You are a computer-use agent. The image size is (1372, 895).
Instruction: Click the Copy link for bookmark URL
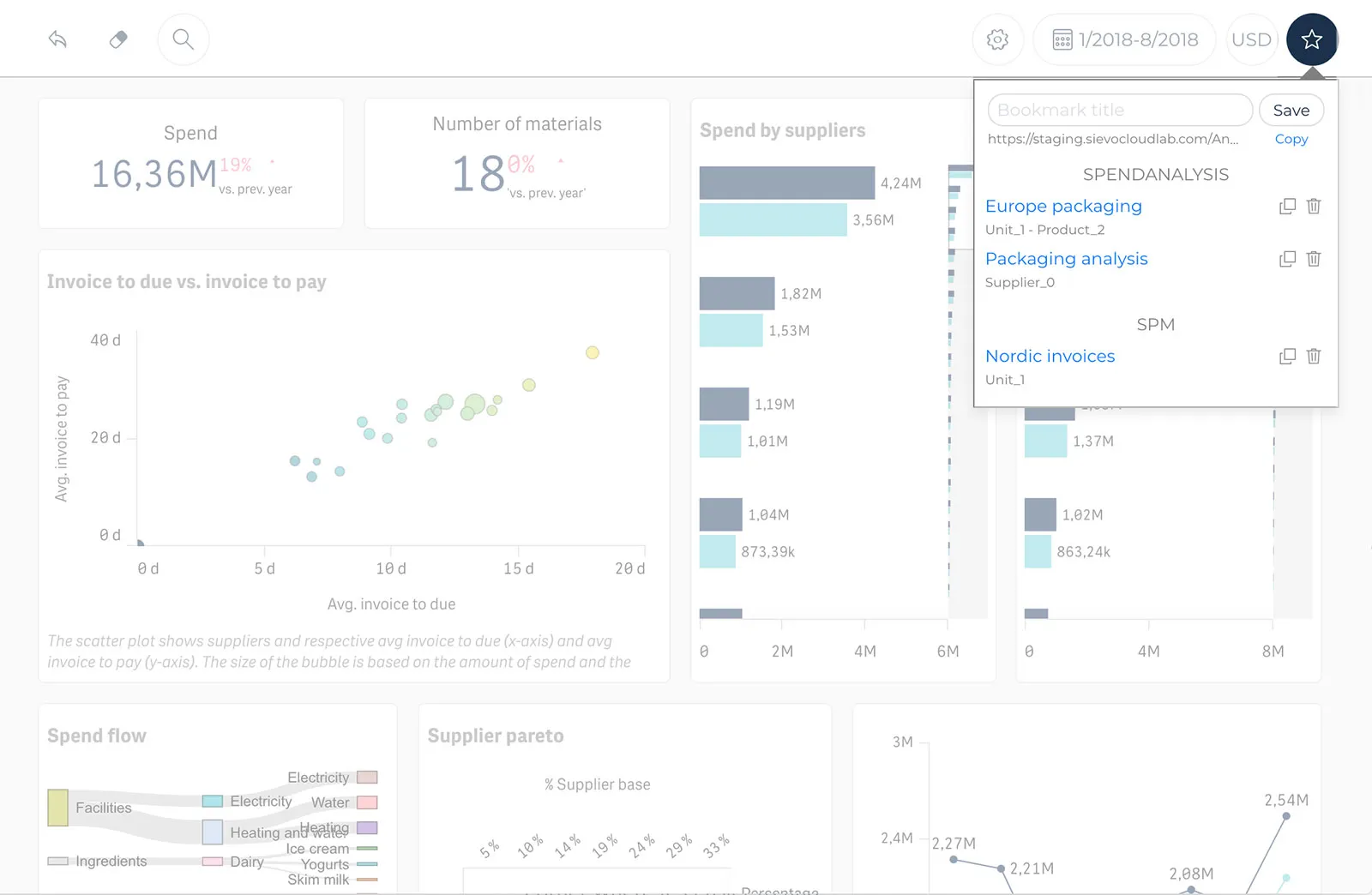pyautogui.click(x=1291, y=139)
